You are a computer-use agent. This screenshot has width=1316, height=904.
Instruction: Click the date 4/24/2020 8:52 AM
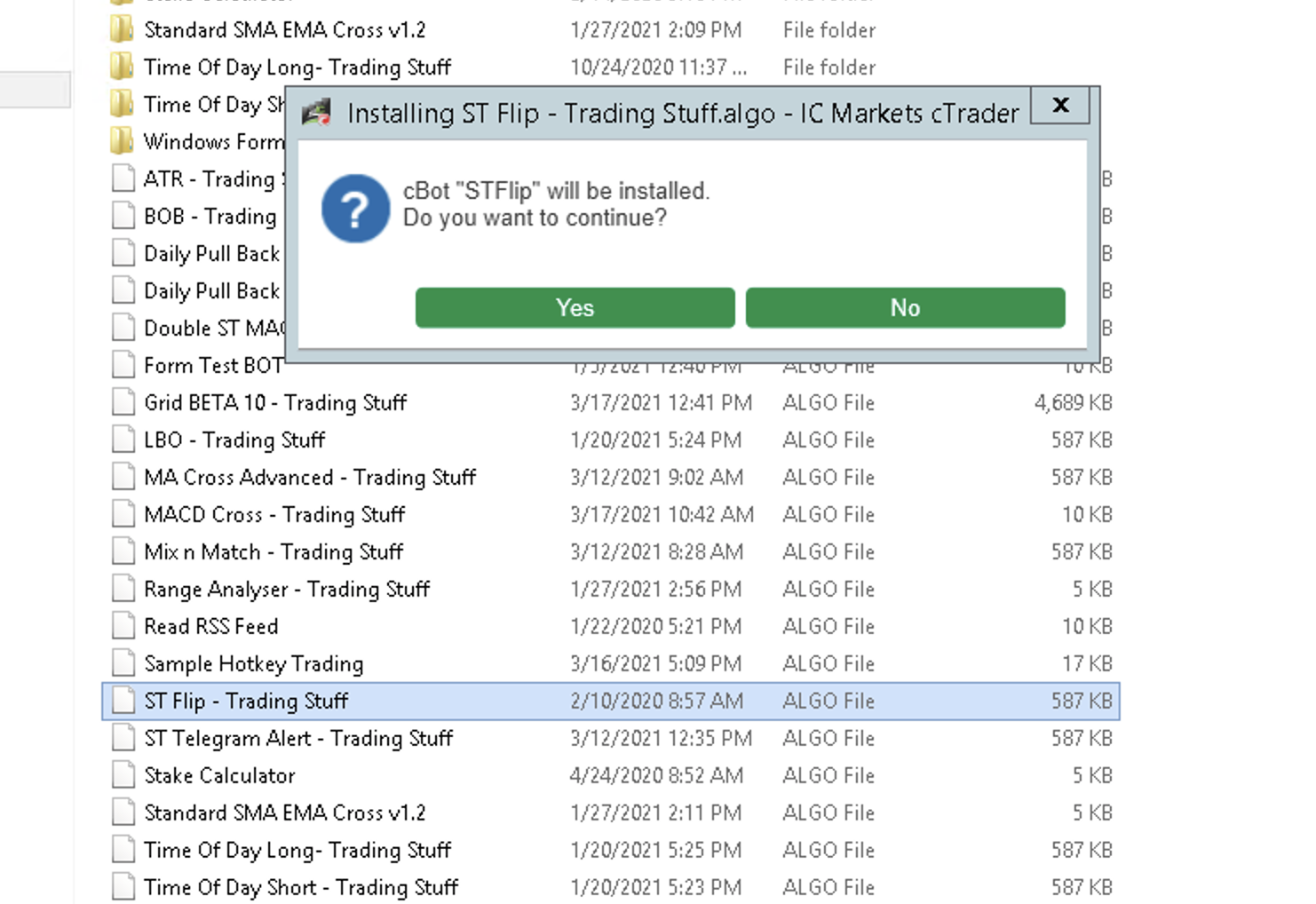656,776
